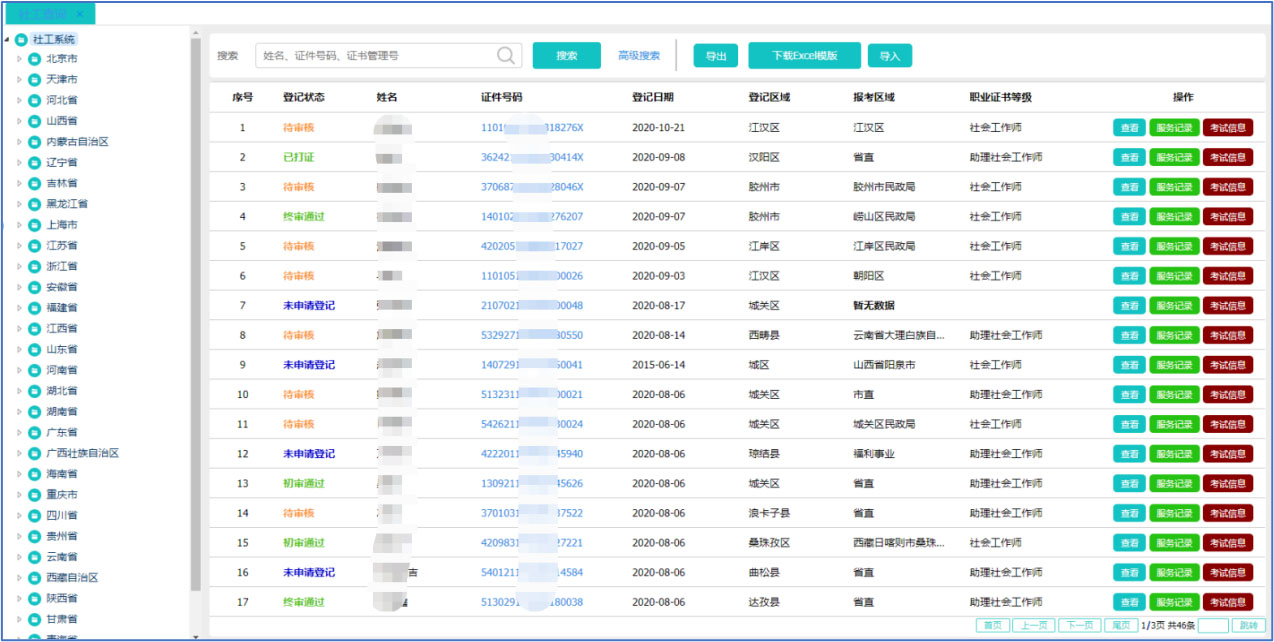
Task: Select 西藏自治区 in the region tree
Action: point(72,578)
